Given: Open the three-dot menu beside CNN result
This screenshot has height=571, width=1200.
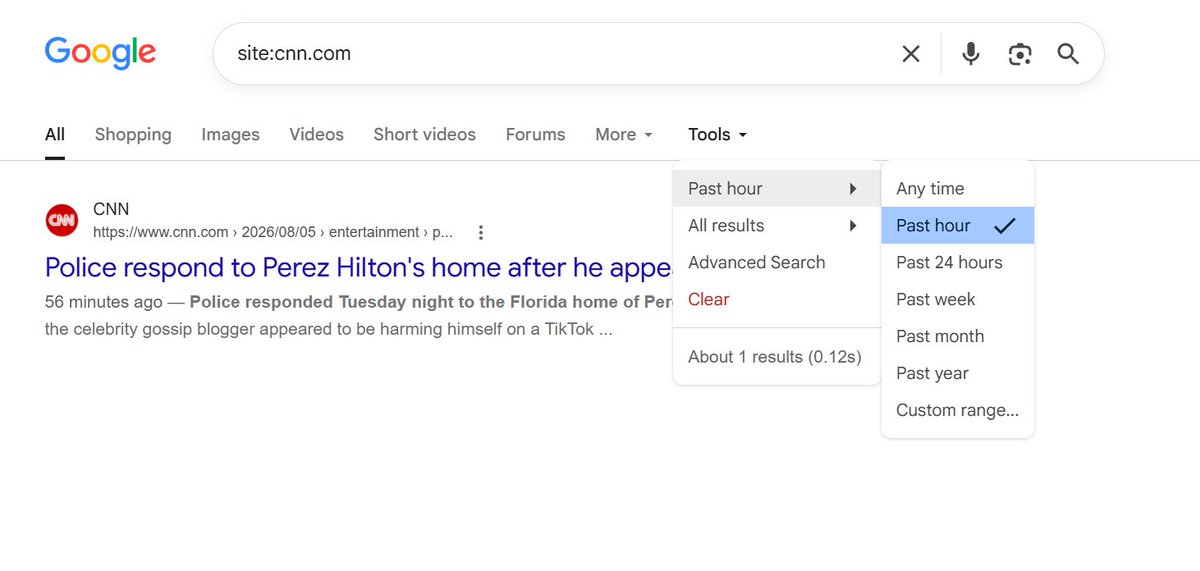Looking at the screenshot, I should click(x=481, y=233).
